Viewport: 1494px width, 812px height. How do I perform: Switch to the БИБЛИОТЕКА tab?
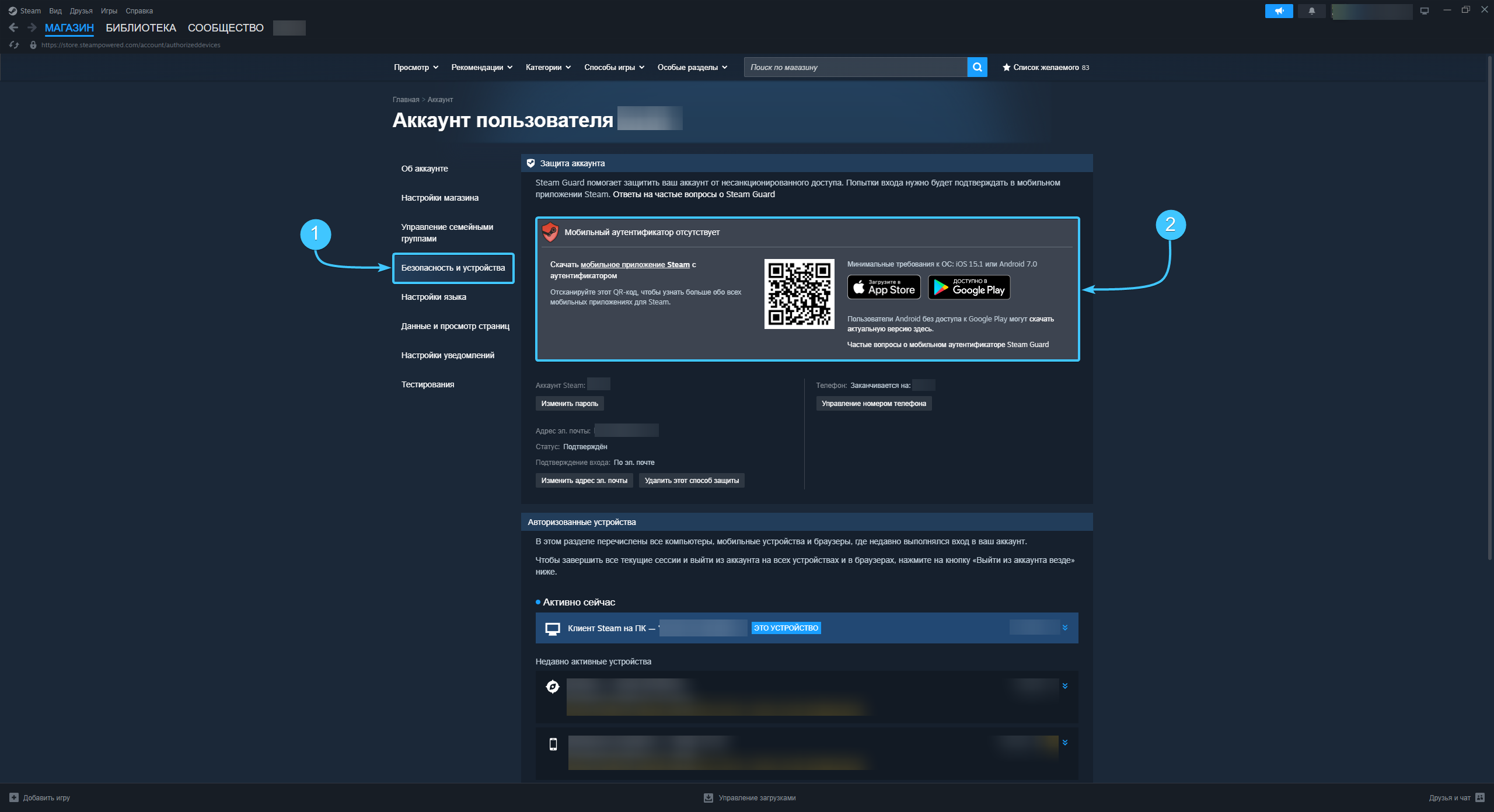tap(141, 27)
